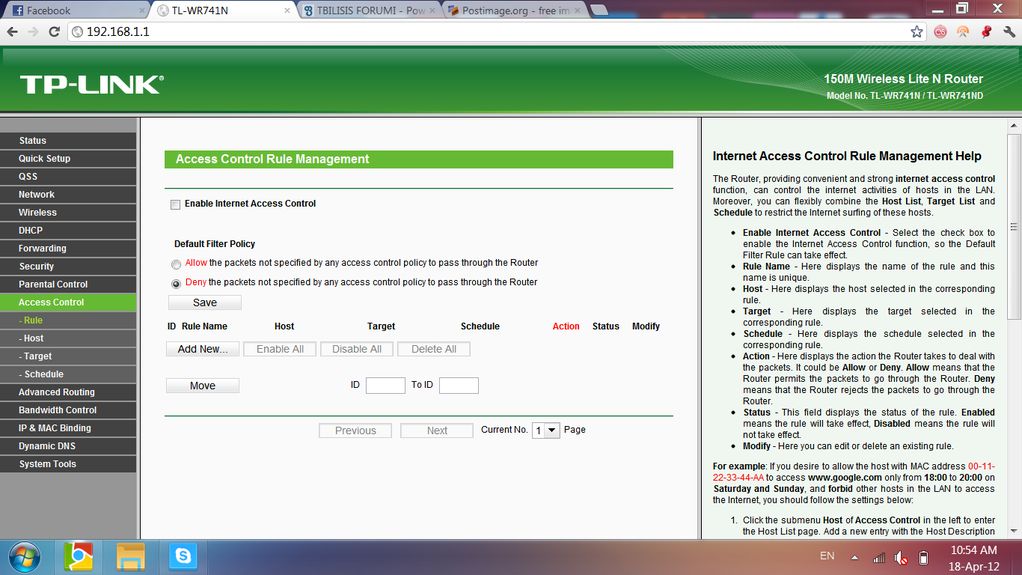Reload the router page

54,31
